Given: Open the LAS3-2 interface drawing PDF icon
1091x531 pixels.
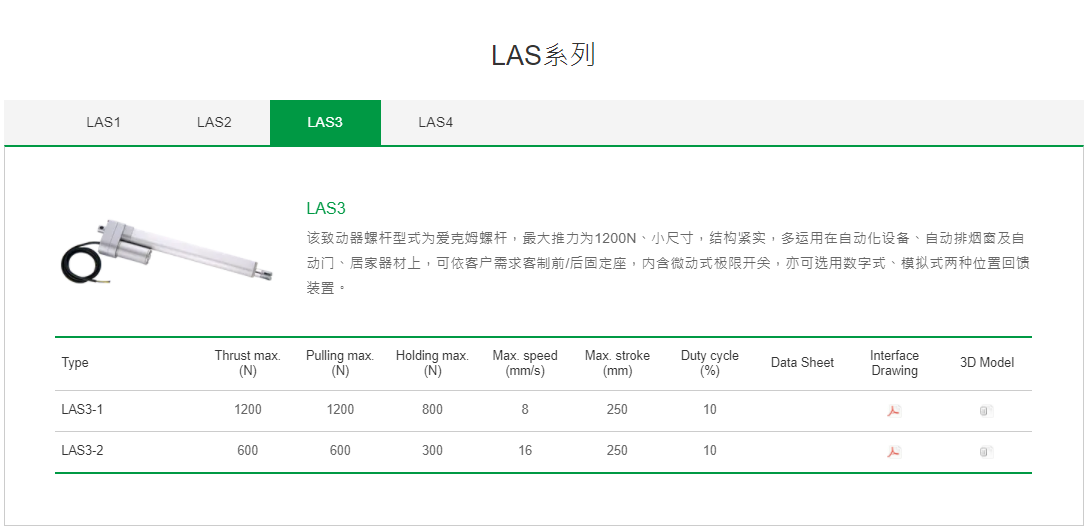Looking at the screenshot, I should coord(894,452).
